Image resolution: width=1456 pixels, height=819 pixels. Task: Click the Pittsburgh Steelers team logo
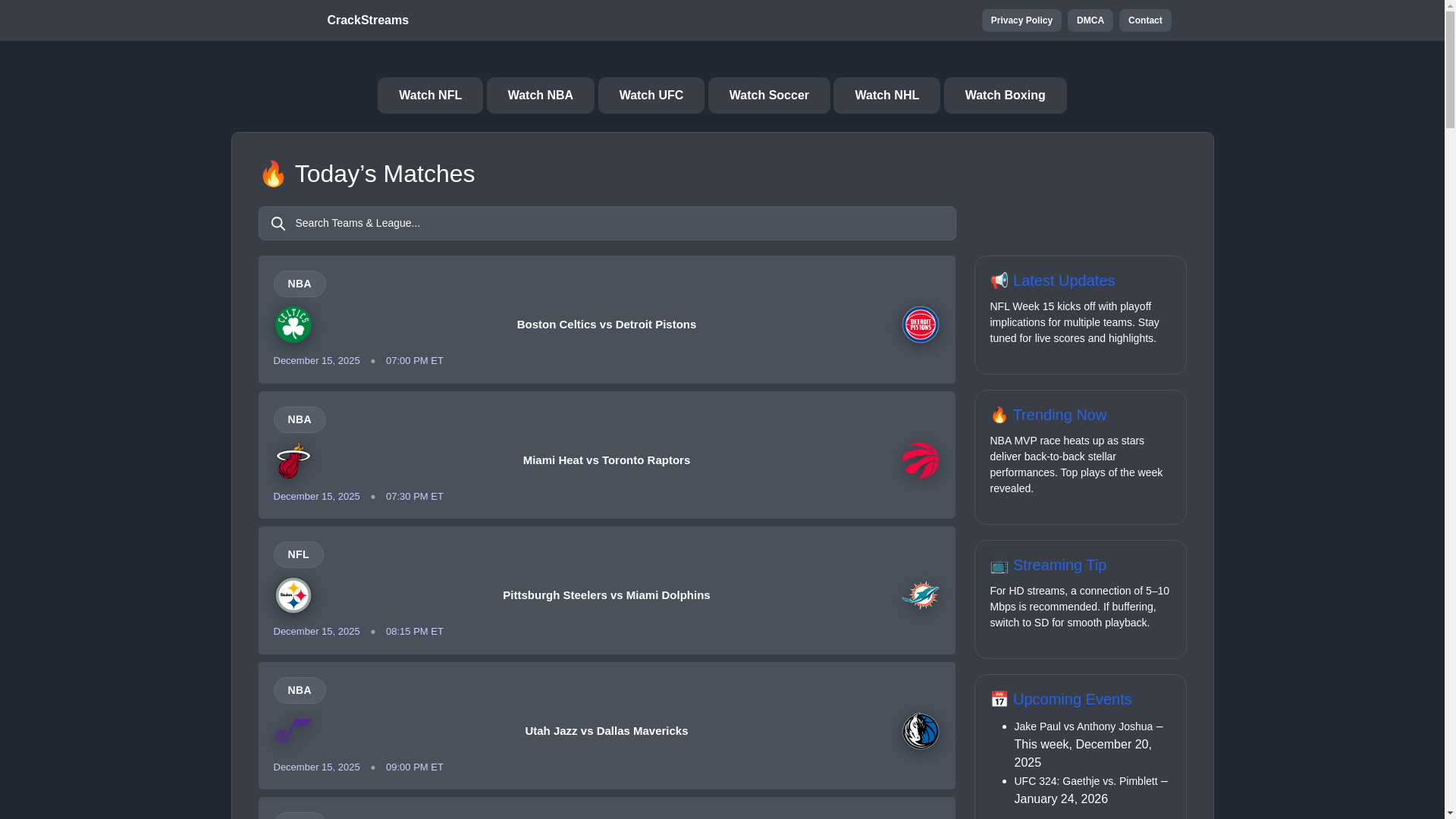click(x=293, y=595)
